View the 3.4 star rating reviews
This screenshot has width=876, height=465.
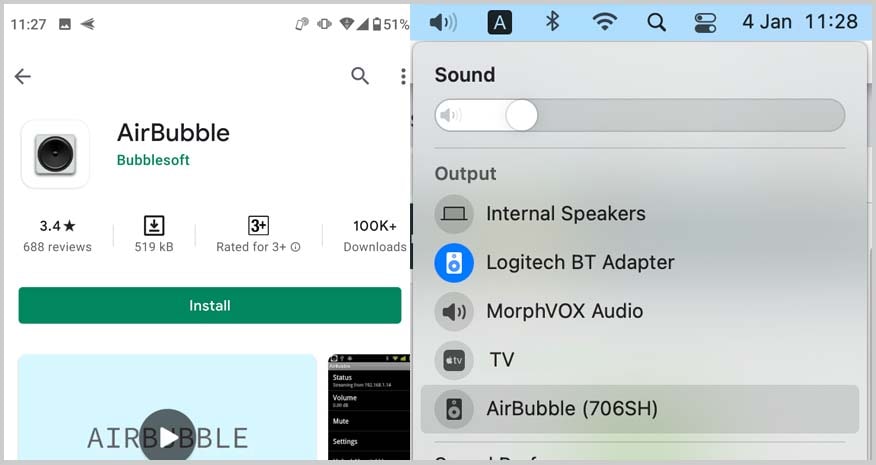57,226
